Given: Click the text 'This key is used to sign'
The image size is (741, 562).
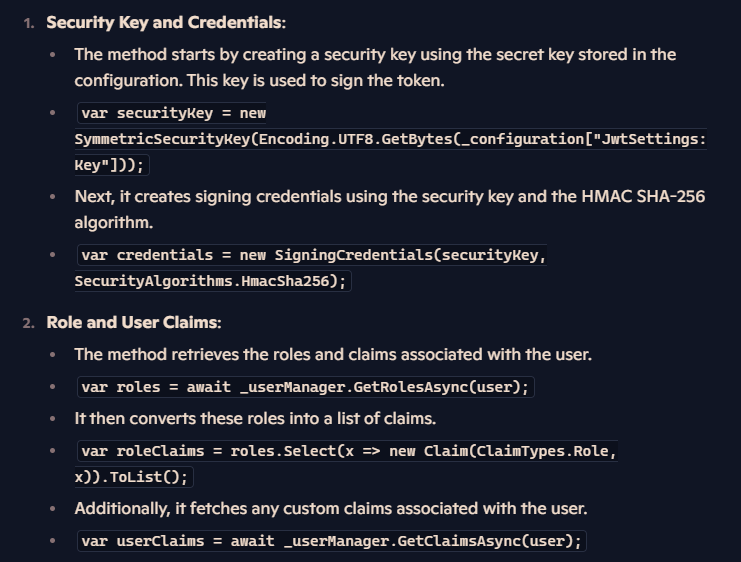Looking at the screenshot, I should coord(316,81).
